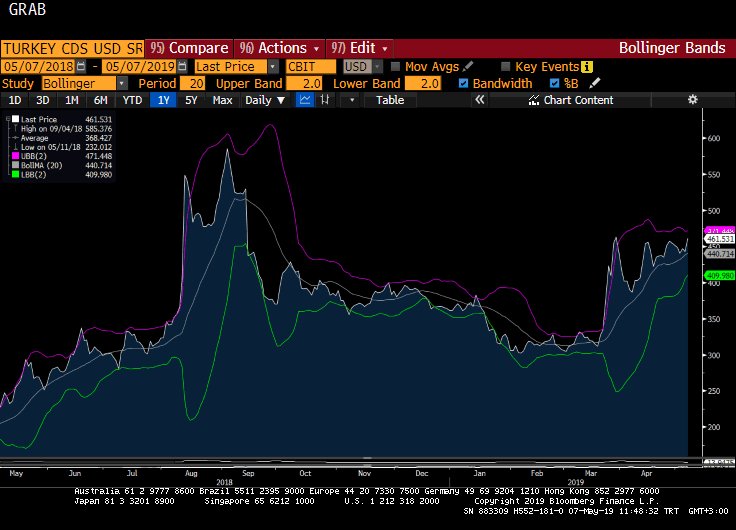
Task: Click the gray BollMA (20) legend swatch
Action: pyautogui.click(x=15, y=165)
